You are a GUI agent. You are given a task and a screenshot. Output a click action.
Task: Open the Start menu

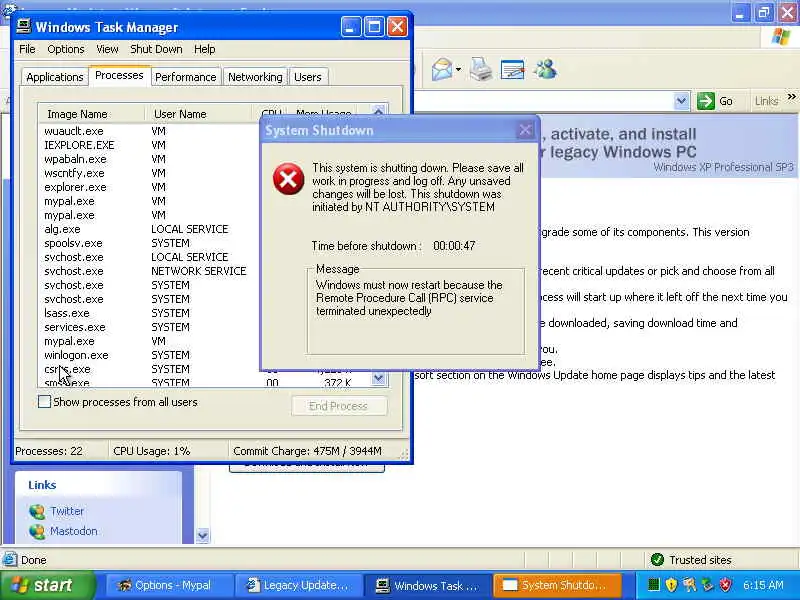point(47,585)
